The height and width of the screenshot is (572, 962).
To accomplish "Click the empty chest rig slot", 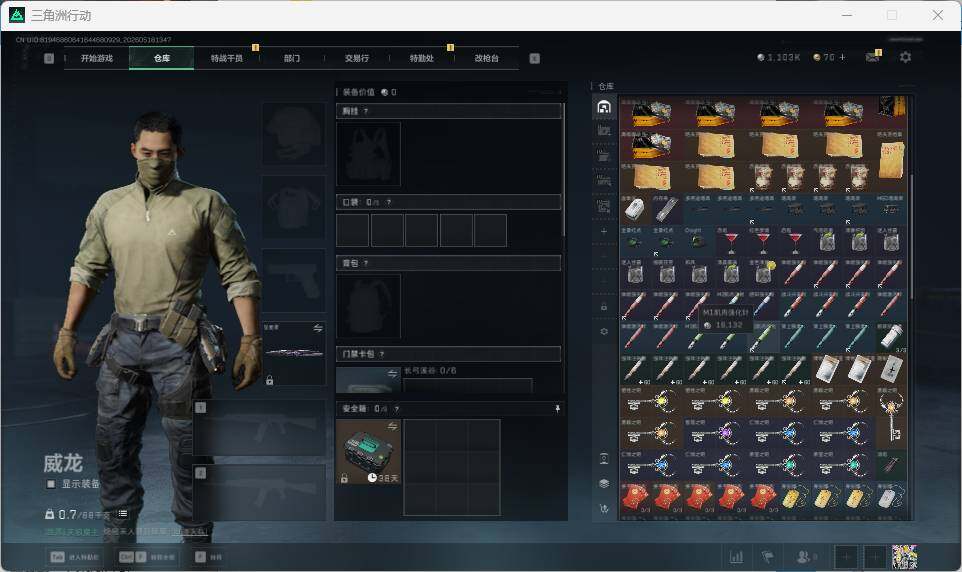I will click(x=368, y=154).
